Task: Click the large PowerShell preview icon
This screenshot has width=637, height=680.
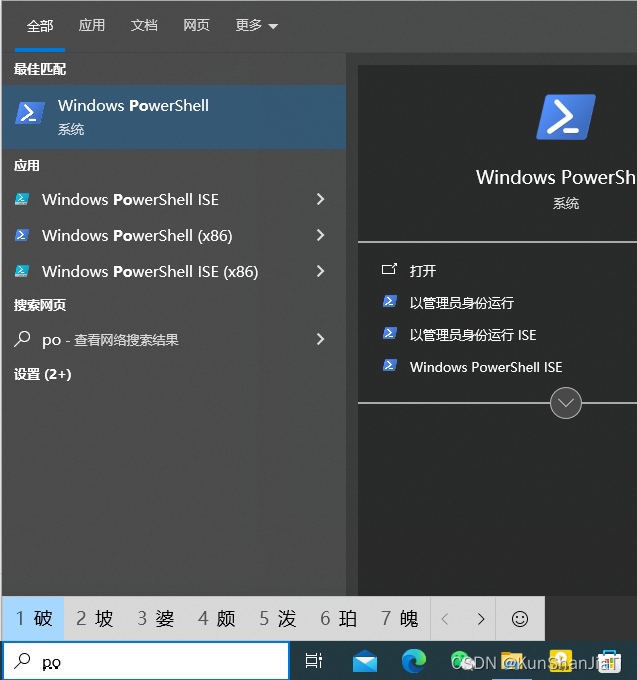Action: [x=566, y=117]
